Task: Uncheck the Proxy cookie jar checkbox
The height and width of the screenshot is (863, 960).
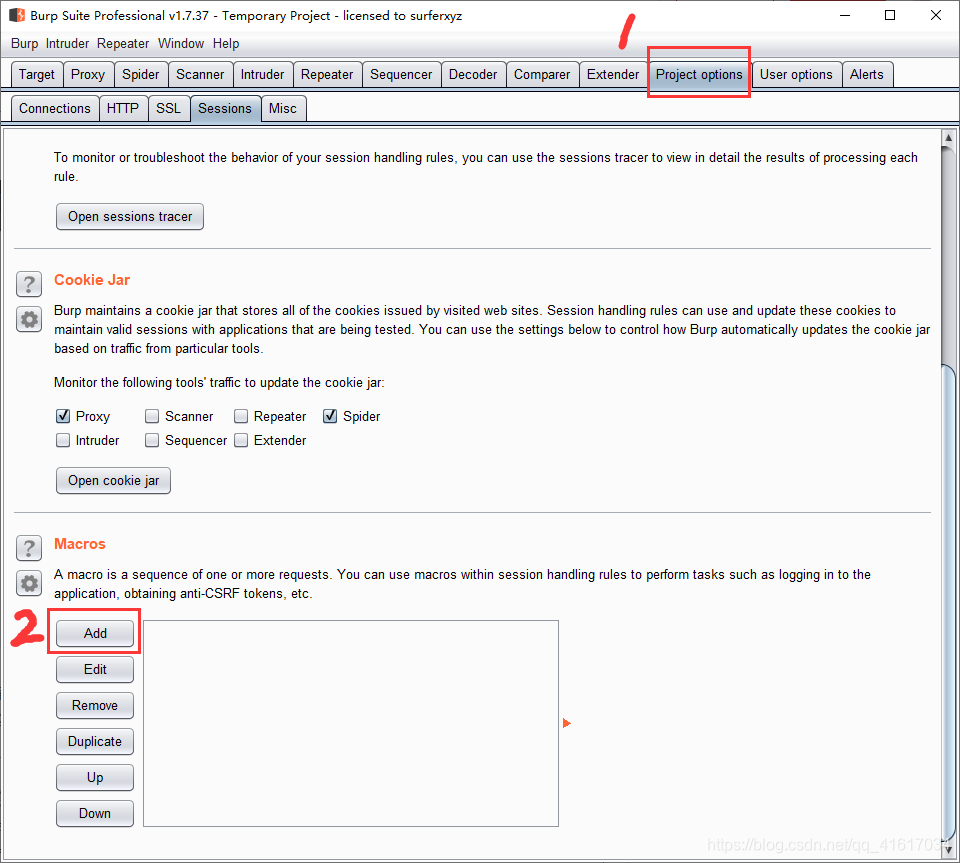Action: tap(63, 416)
